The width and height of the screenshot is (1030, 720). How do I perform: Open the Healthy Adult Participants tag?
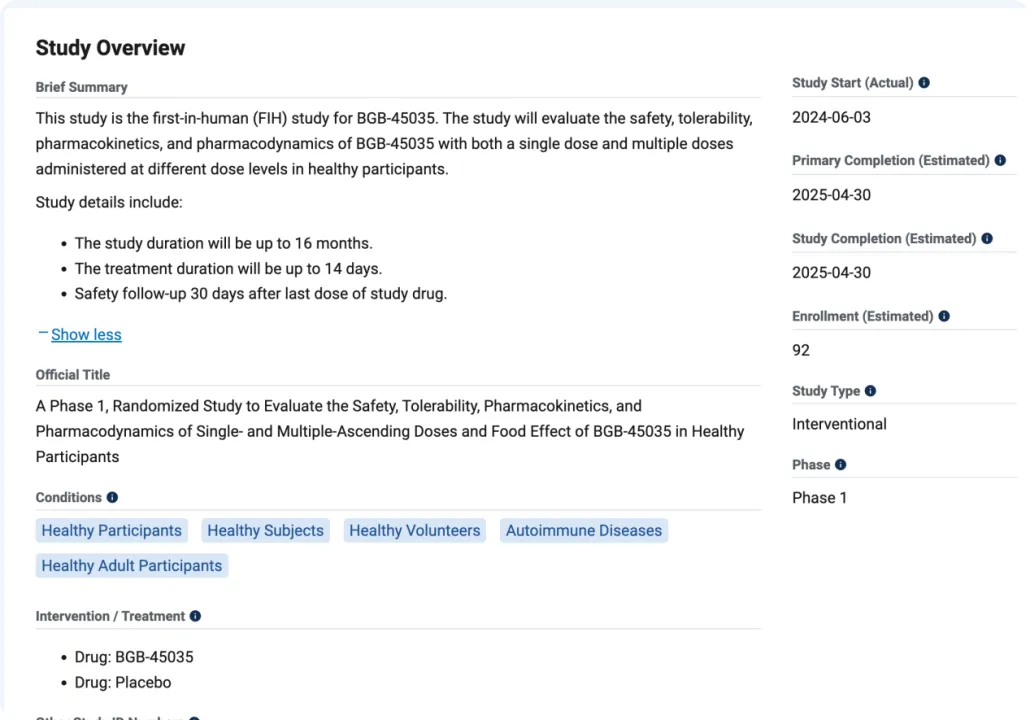point(132,566)
